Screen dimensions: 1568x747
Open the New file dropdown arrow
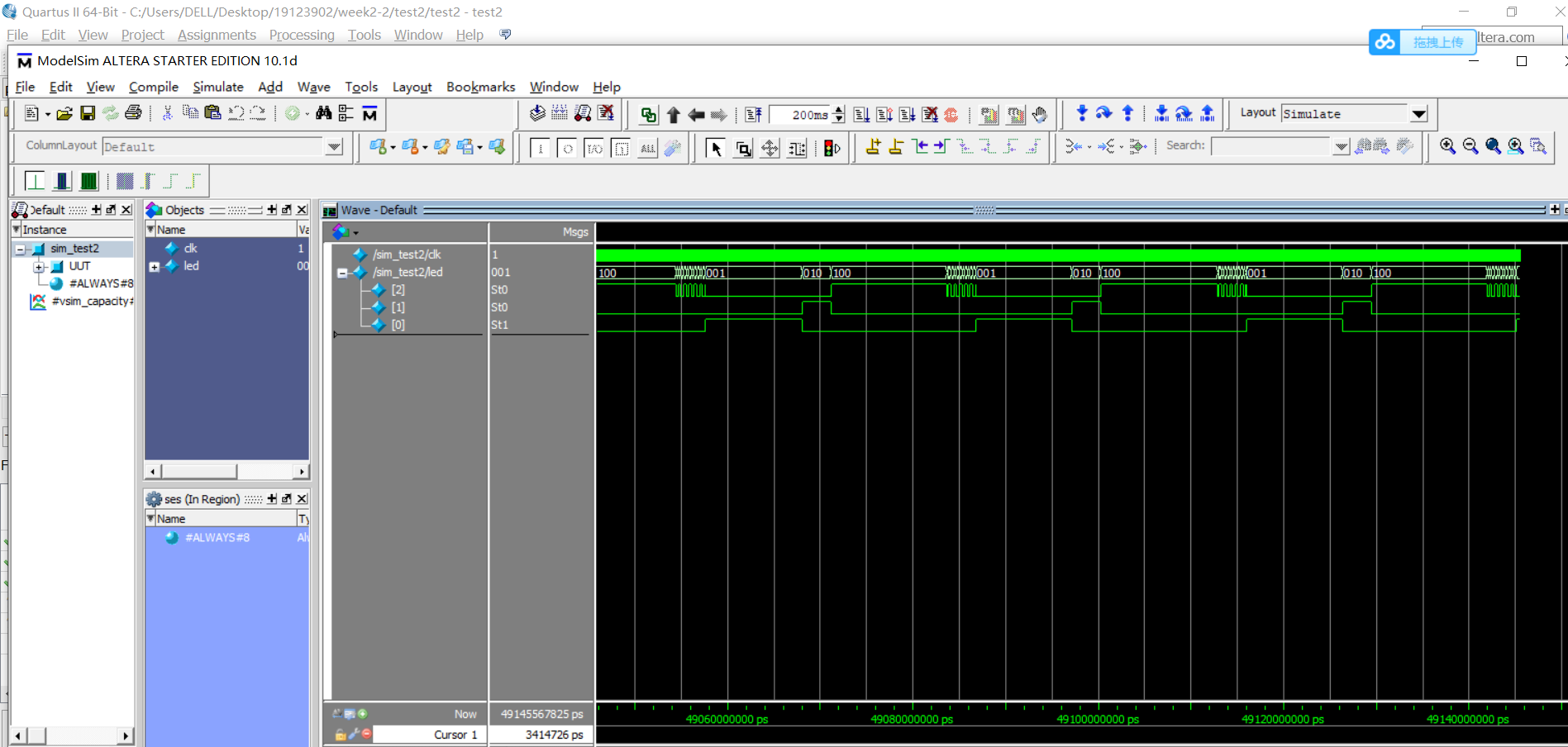47,114
